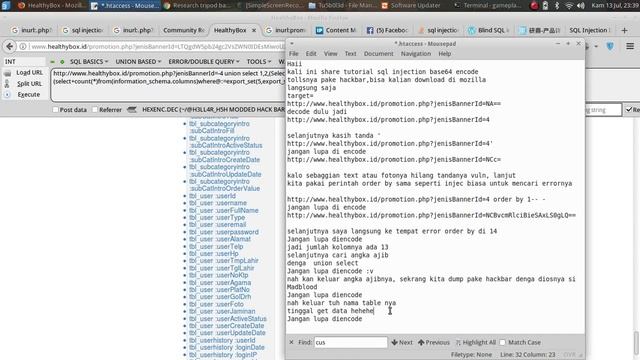Image resolution: width=640 pixels, height=360 pixels.
Task: Open the tbl_user :username link
Action: [218, 203]
